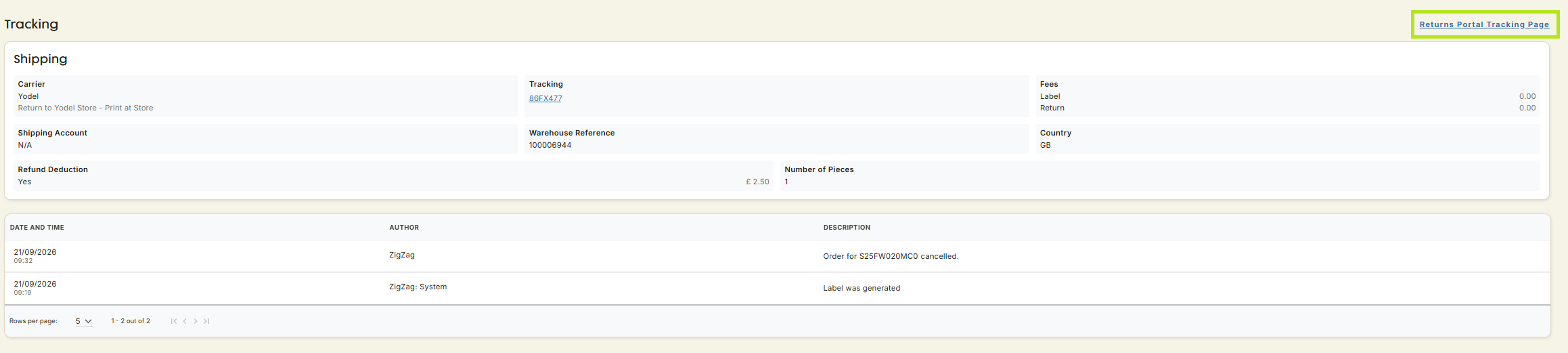
Task: Select the 21/09/2026 09:32 date cell
Action: pos(35,256)
